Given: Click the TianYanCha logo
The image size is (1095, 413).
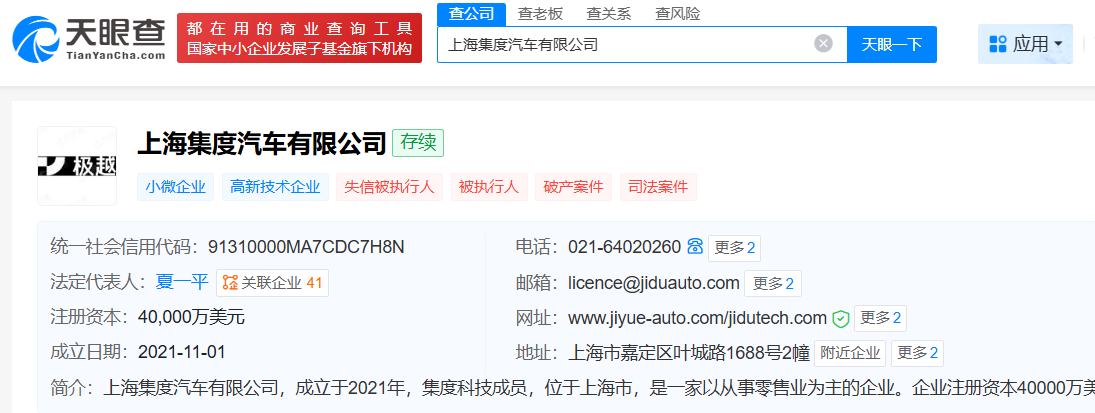Looking at the screenshot, I should 88,39.
